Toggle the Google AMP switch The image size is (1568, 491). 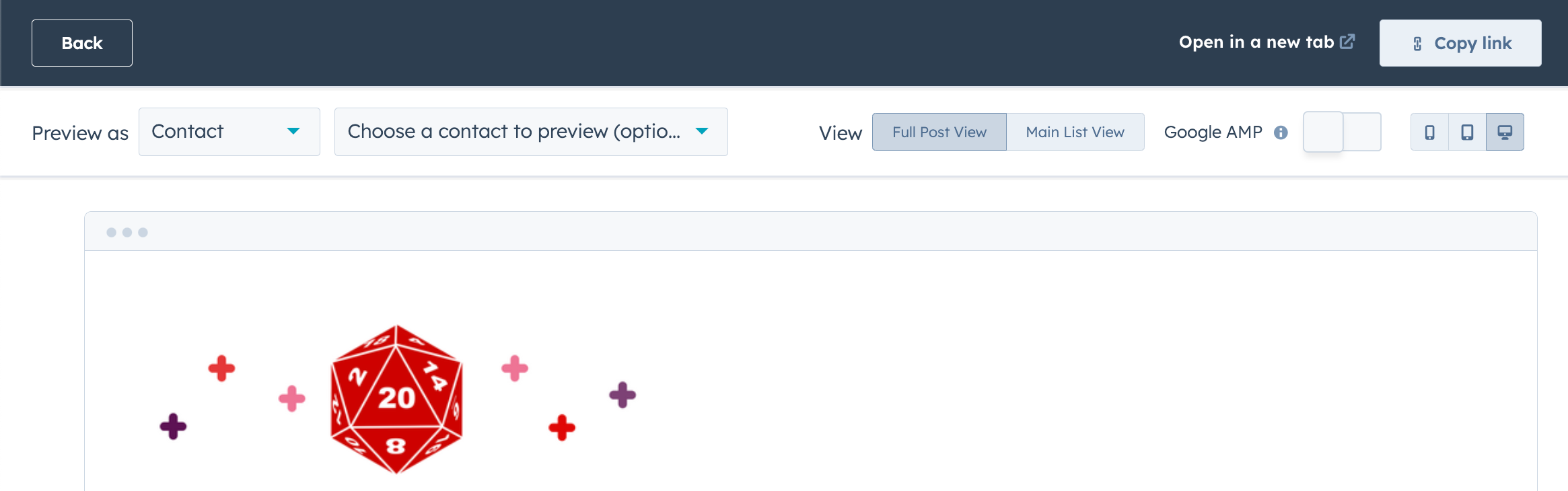click(x=1342, y=132)
